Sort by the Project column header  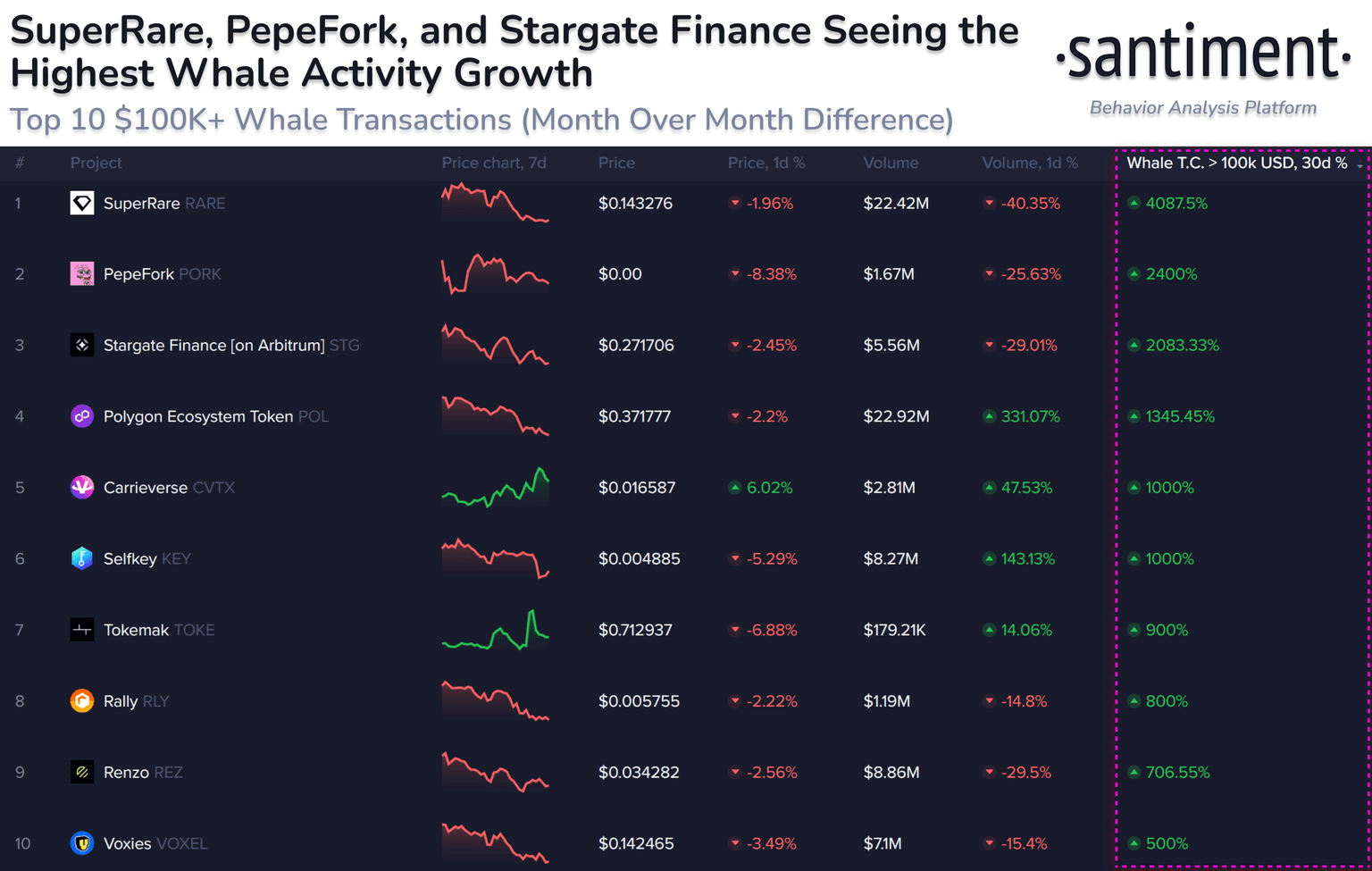pyautogui.click(x=96, y=163)
